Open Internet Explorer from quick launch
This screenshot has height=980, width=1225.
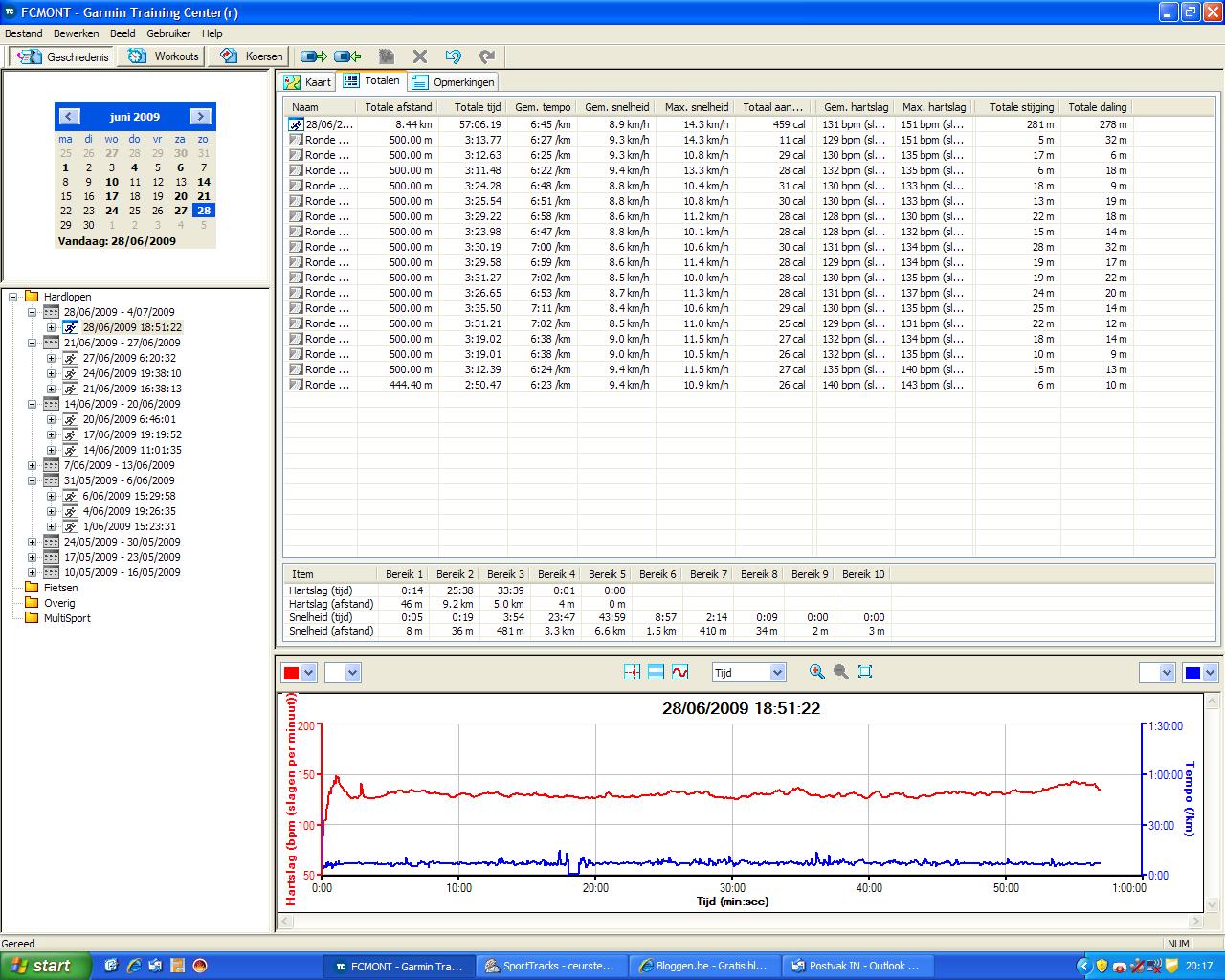134,966
